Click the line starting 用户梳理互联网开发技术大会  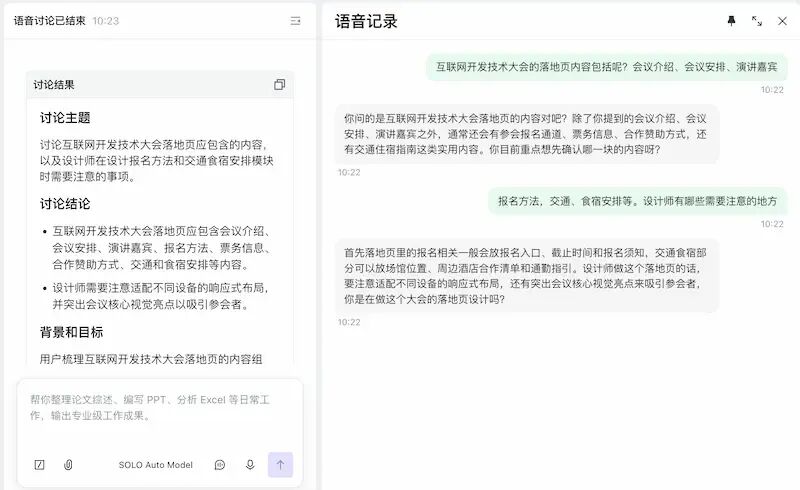click(x=151, y=359)
